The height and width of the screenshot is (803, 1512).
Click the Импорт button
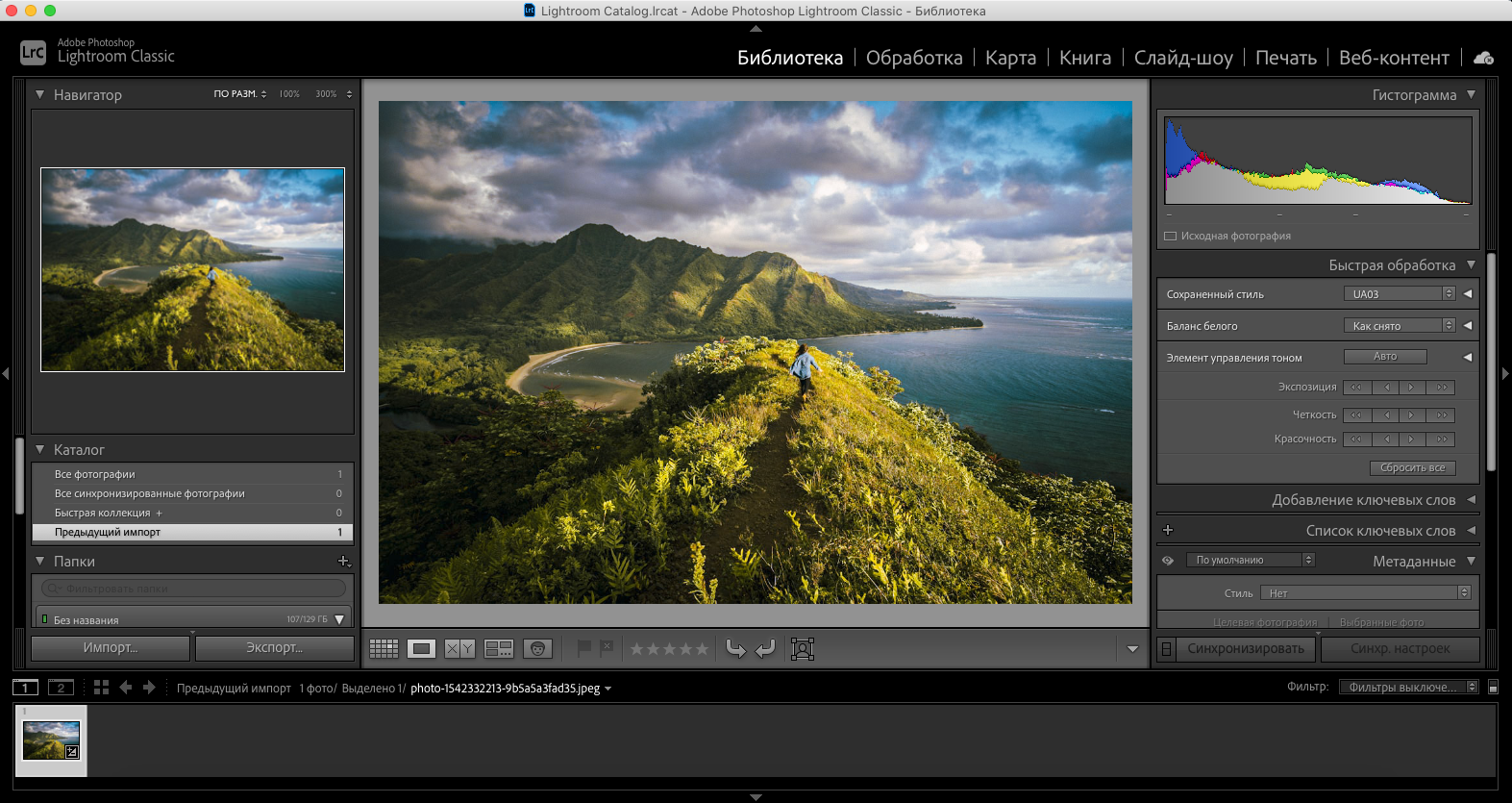coord(111,648)
